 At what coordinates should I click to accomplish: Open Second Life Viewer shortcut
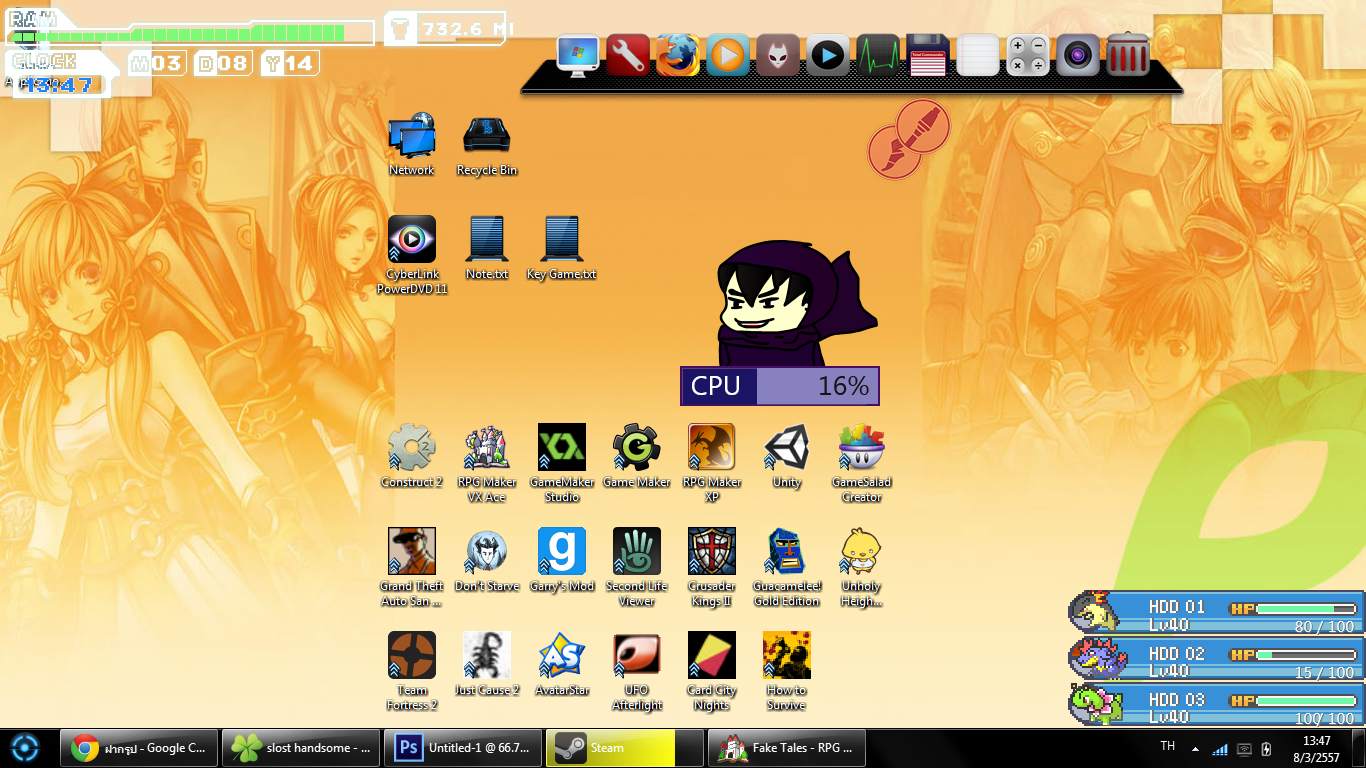pyautogui.click(x=637, y=567)
